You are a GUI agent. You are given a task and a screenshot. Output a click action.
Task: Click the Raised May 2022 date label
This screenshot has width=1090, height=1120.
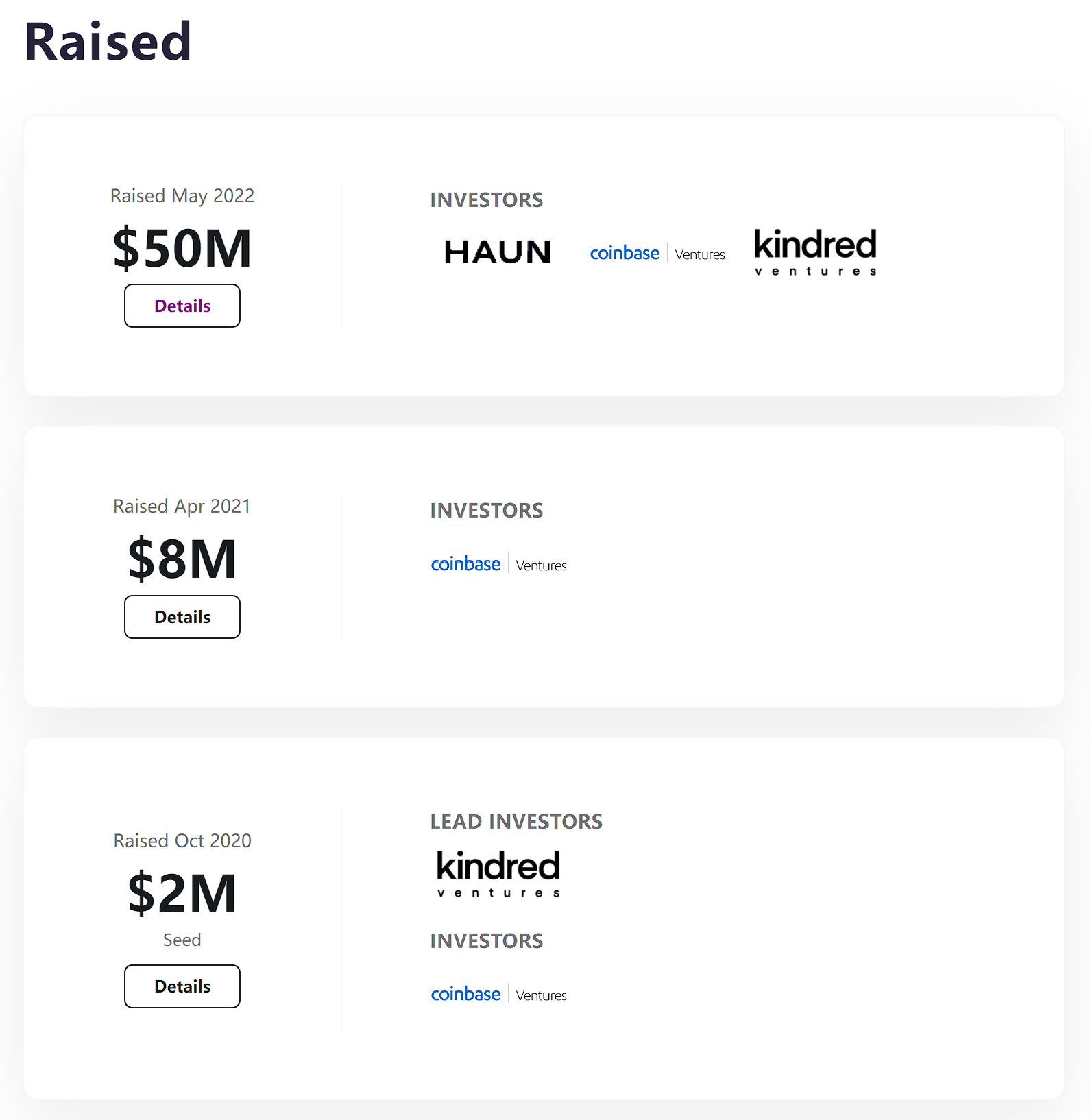[182, 196]
